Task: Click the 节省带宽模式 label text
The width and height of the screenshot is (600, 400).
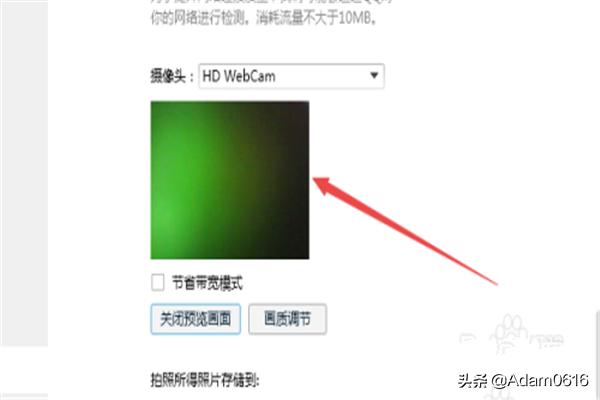Action: pos(207,283)
